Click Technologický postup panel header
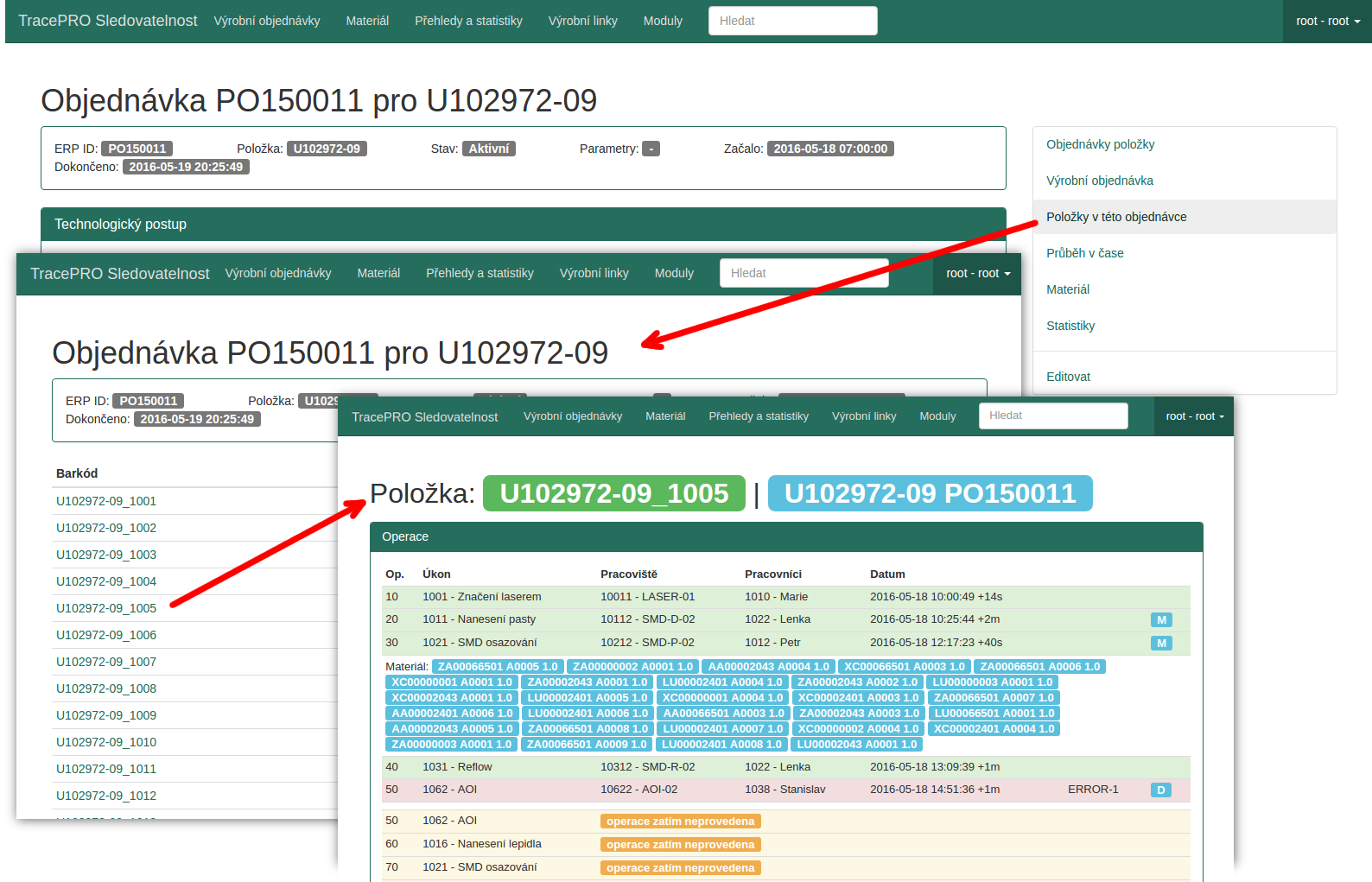Image resolution: width=1372 pixels, height=882 pixels. pos(524,225)
